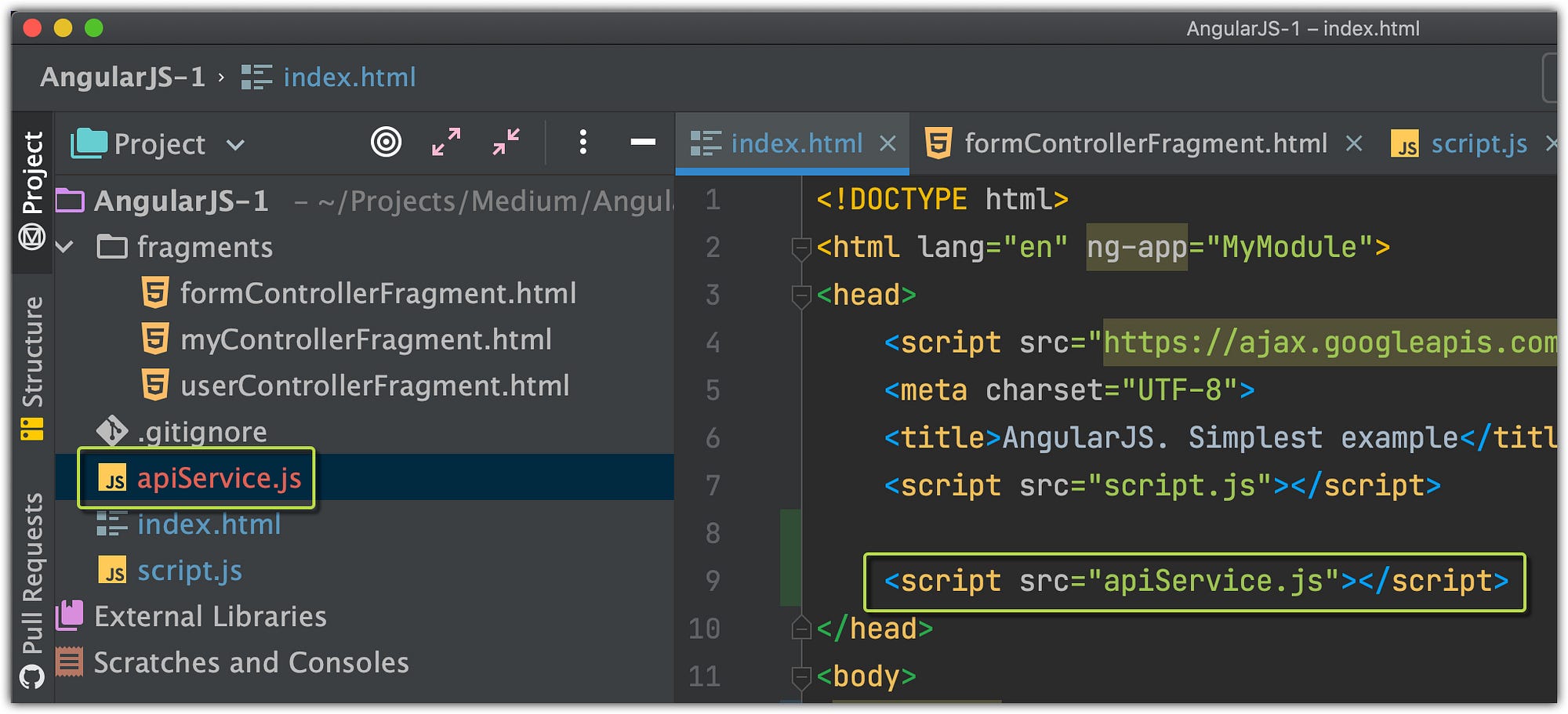Click the JS icon on script.js tab
This screenshot has height=714, width=1568.
1405,144
